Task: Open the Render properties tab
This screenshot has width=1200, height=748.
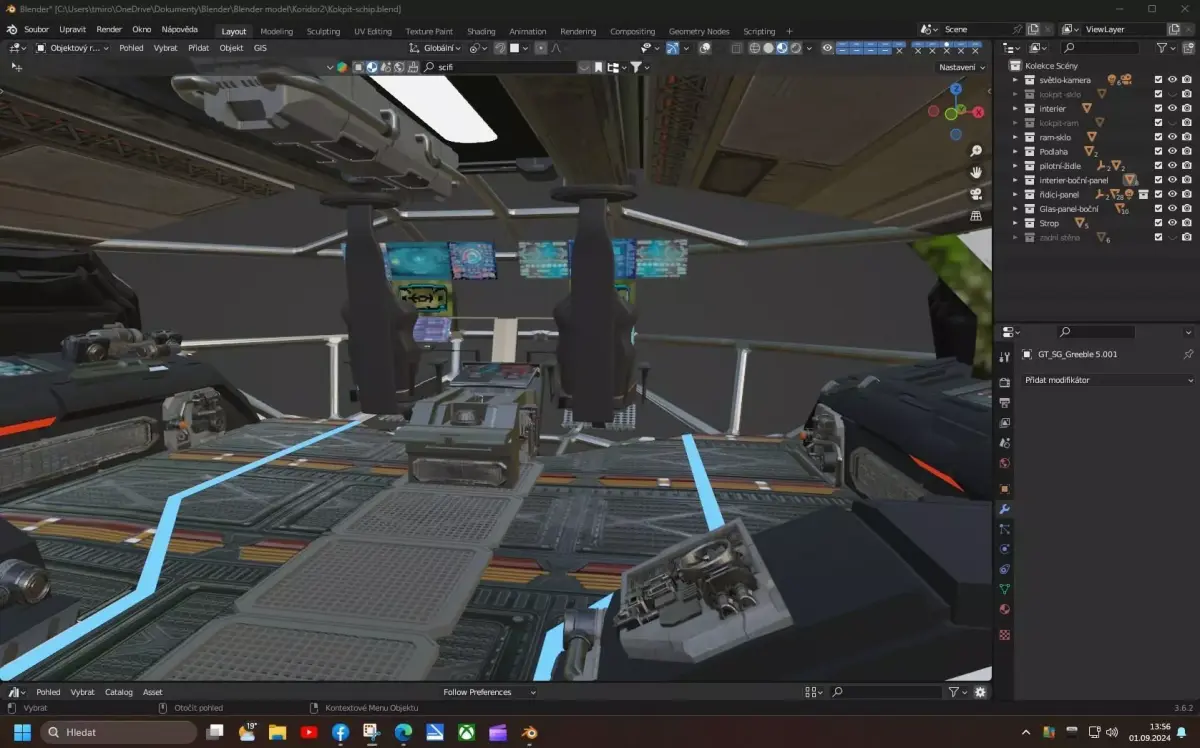Action: tap(1005, 383)
